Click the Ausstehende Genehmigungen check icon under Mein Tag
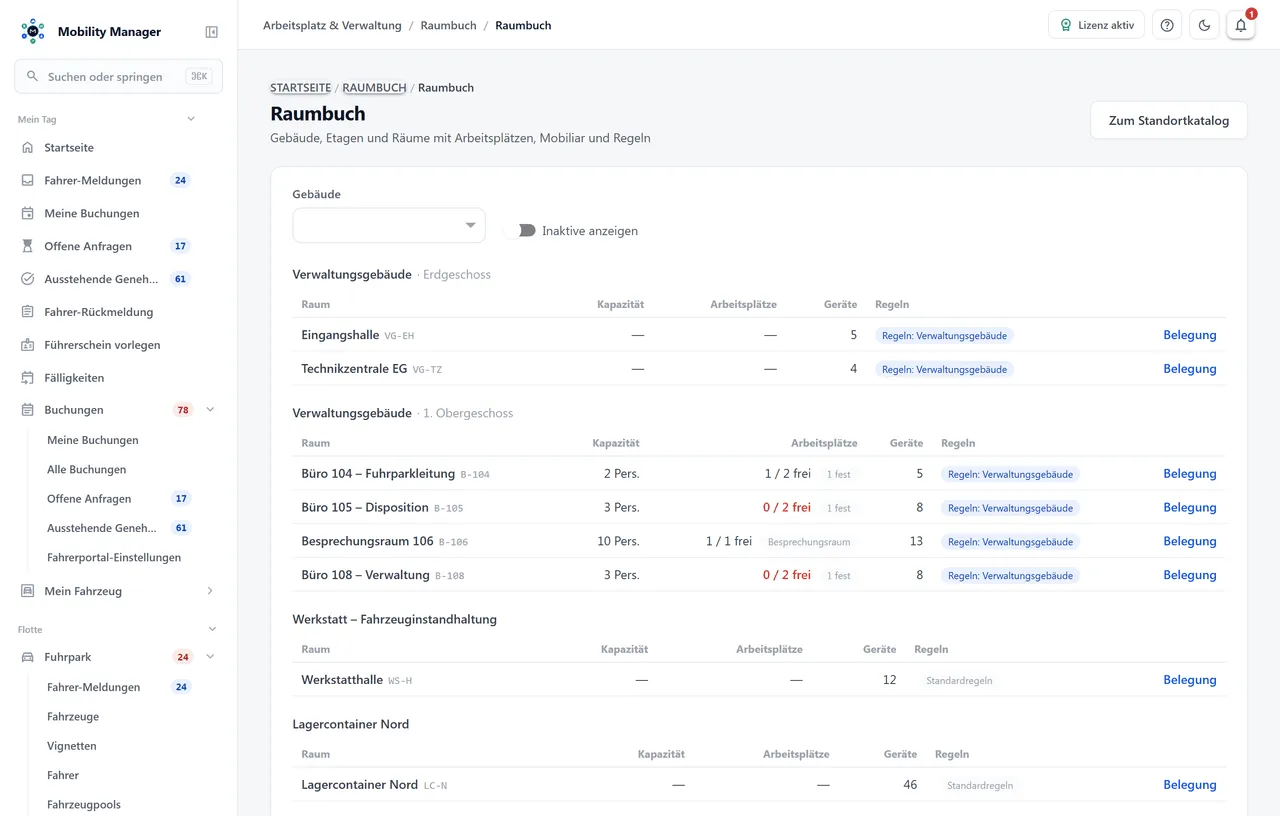 [28, 279]
